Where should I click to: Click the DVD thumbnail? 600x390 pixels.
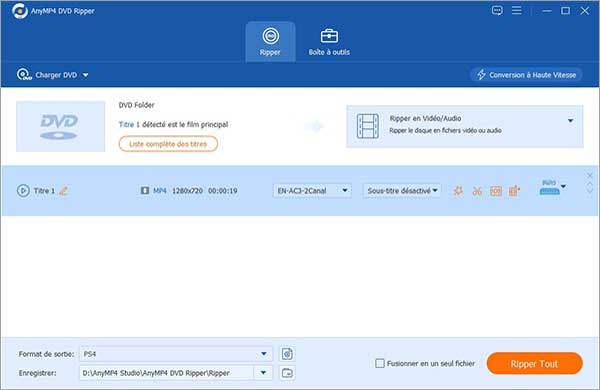pyautogui.click(x=60, y=126)
